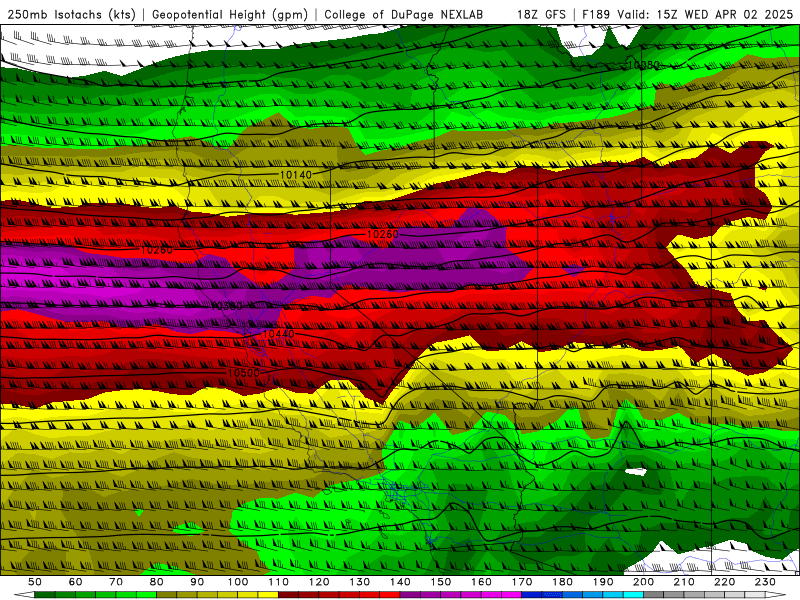
Task: Select the "Geopotential Height (gpm)" header text
Action: (x=230, y=14)
